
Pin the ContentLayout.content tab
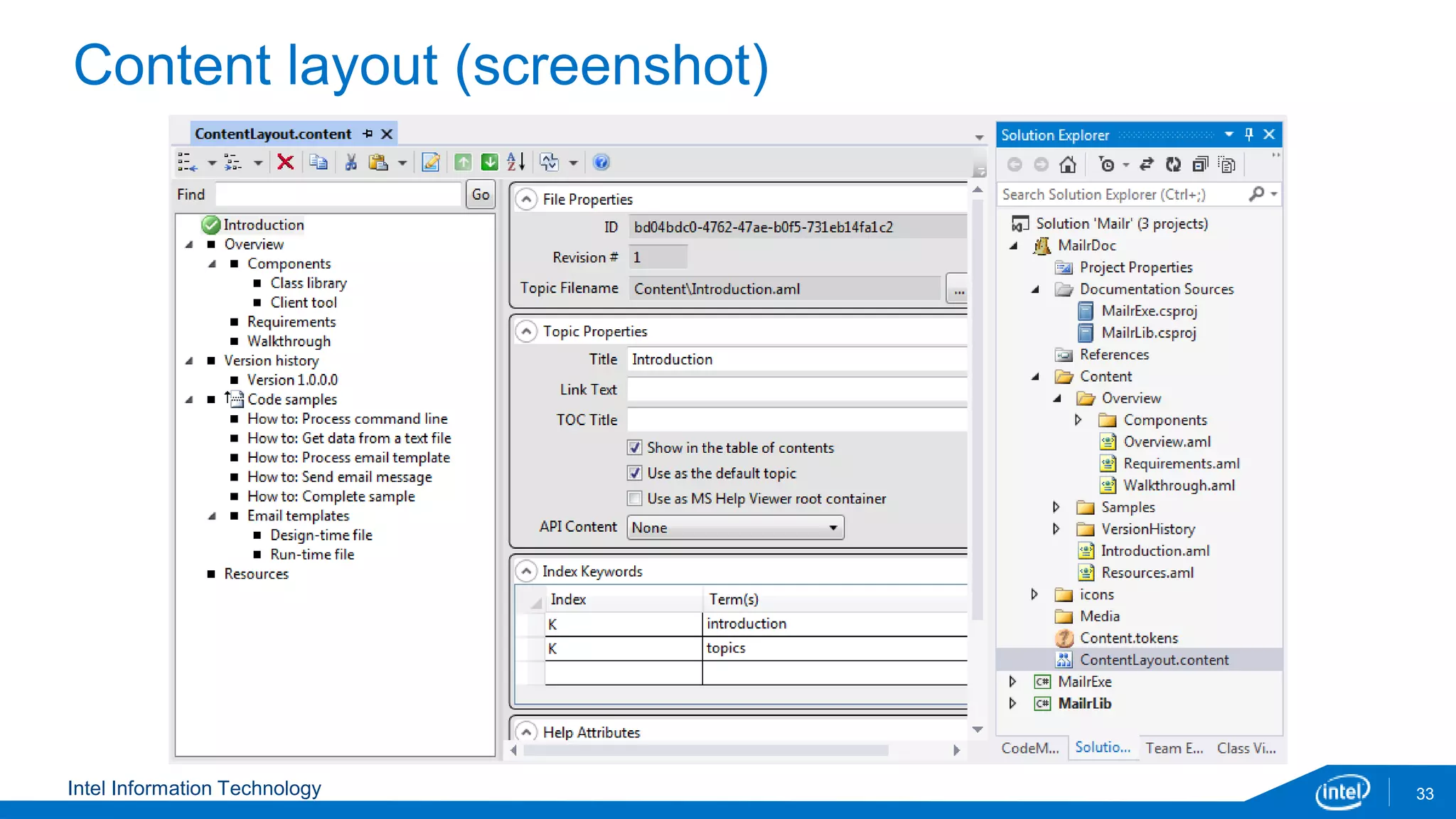[368, 134]
